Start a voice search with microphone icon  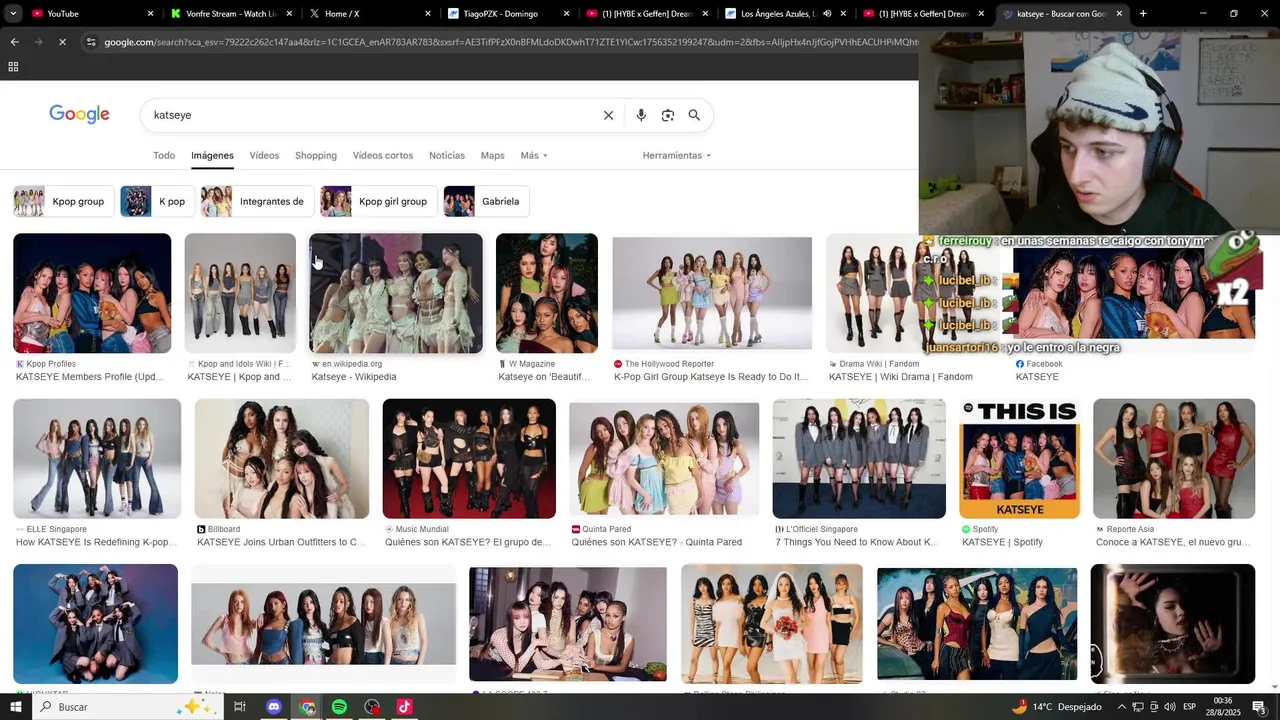(x=641, y=115)
